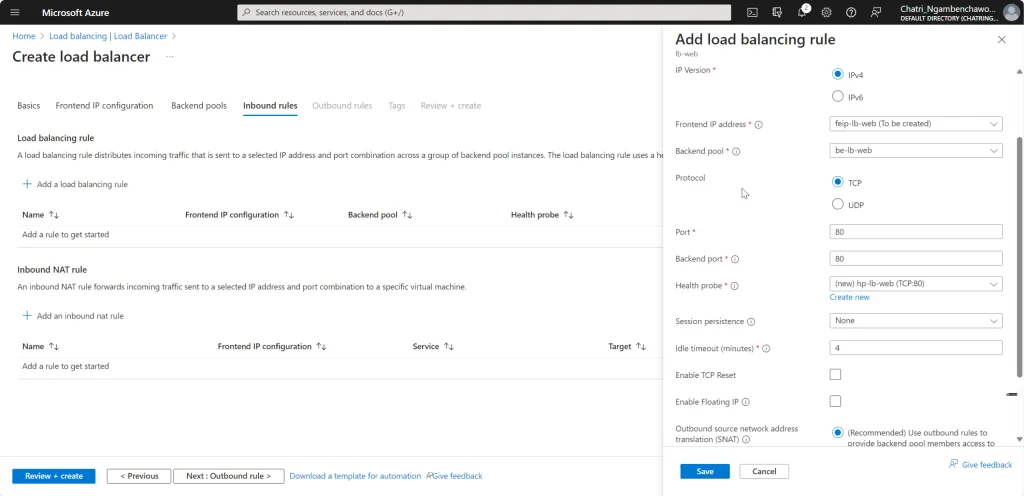This screenshot has height=496, width=1024.
Task: Choose the UDP protocol option
Action: click(837, 204)
